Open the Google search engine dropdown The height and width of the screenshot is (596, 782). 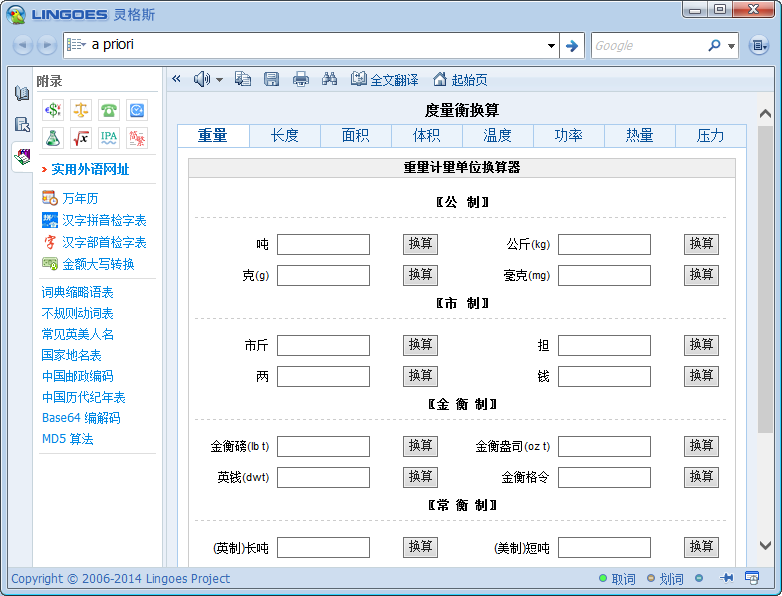(731, 46)
